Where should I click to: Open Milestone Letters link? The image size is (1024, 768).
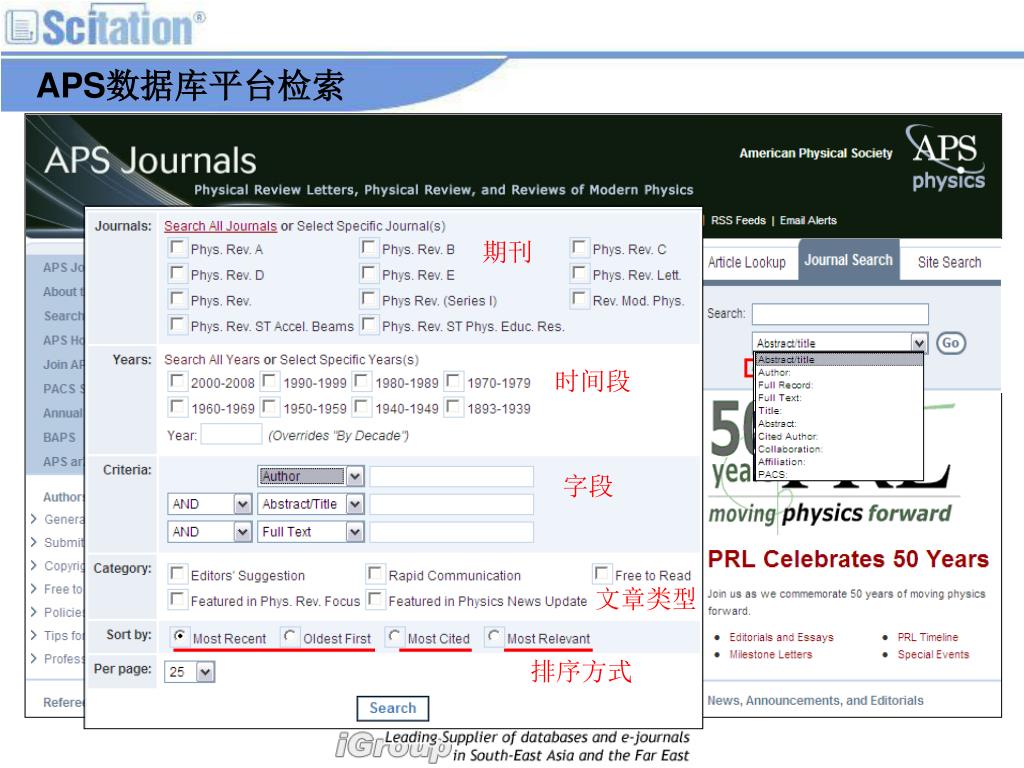[771, 654]
